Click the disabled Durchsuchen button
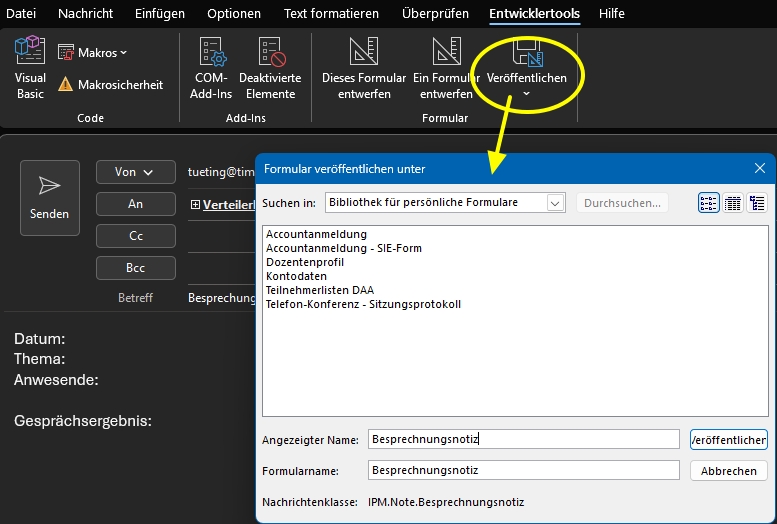777x524 pixels. [622, 203]
